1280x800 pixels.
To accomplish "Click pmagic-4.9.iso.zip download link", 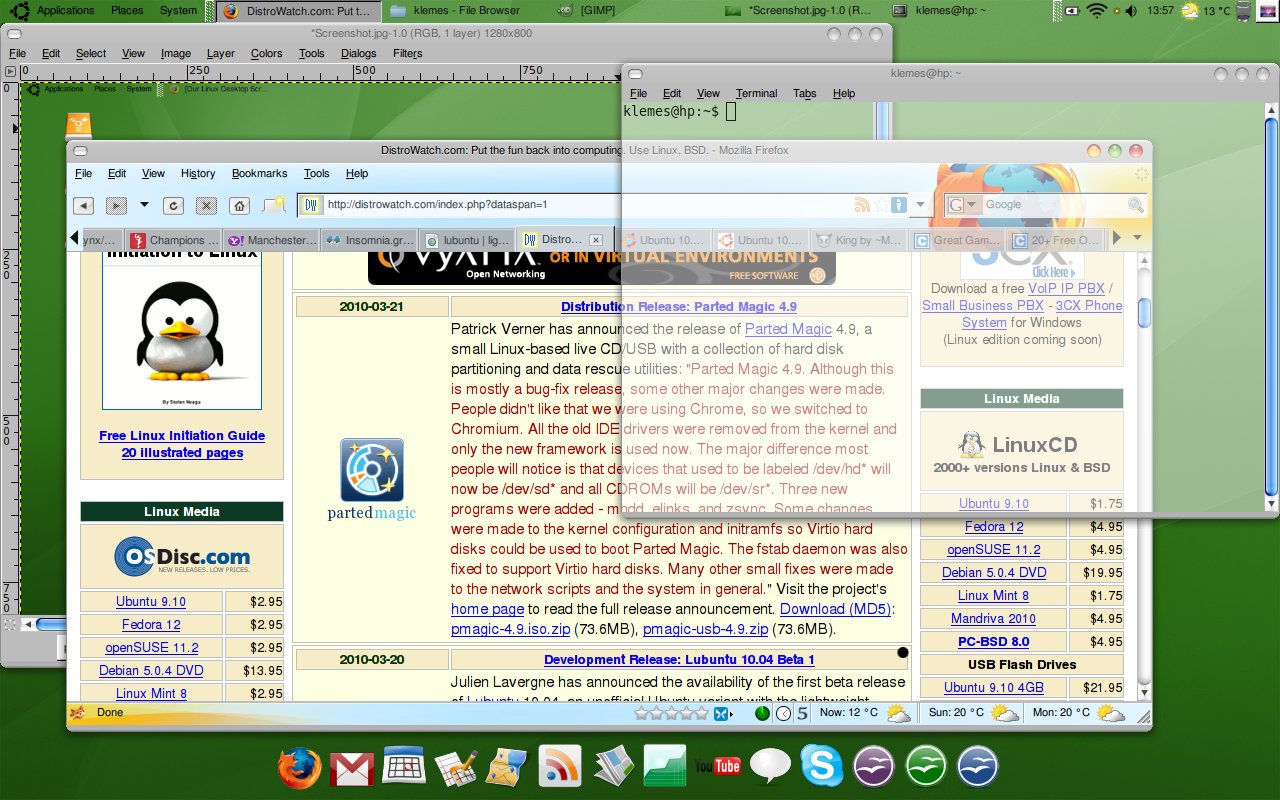I will pos(510,629).
